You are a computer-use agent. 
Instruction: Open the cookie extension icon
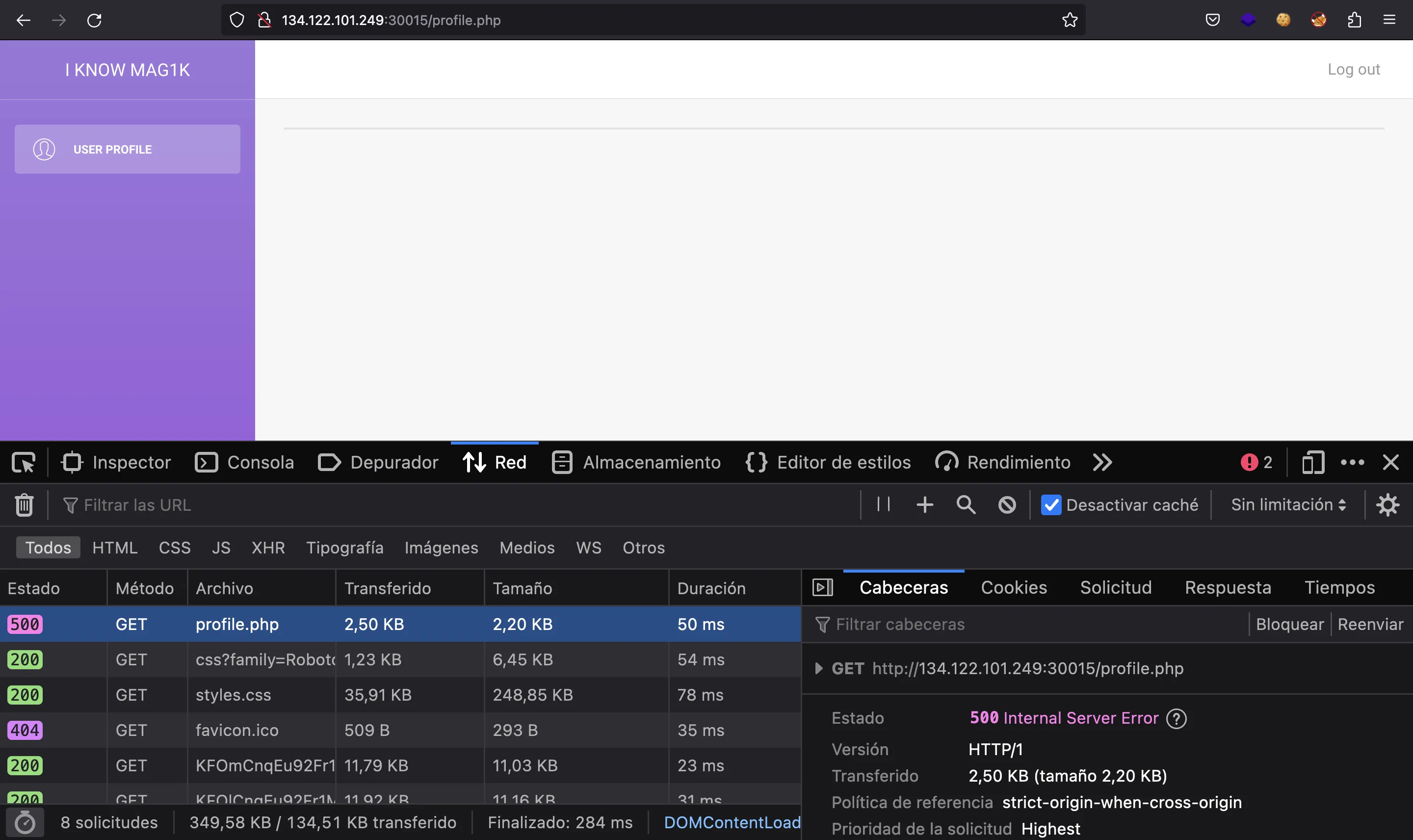pos(1283,21)
